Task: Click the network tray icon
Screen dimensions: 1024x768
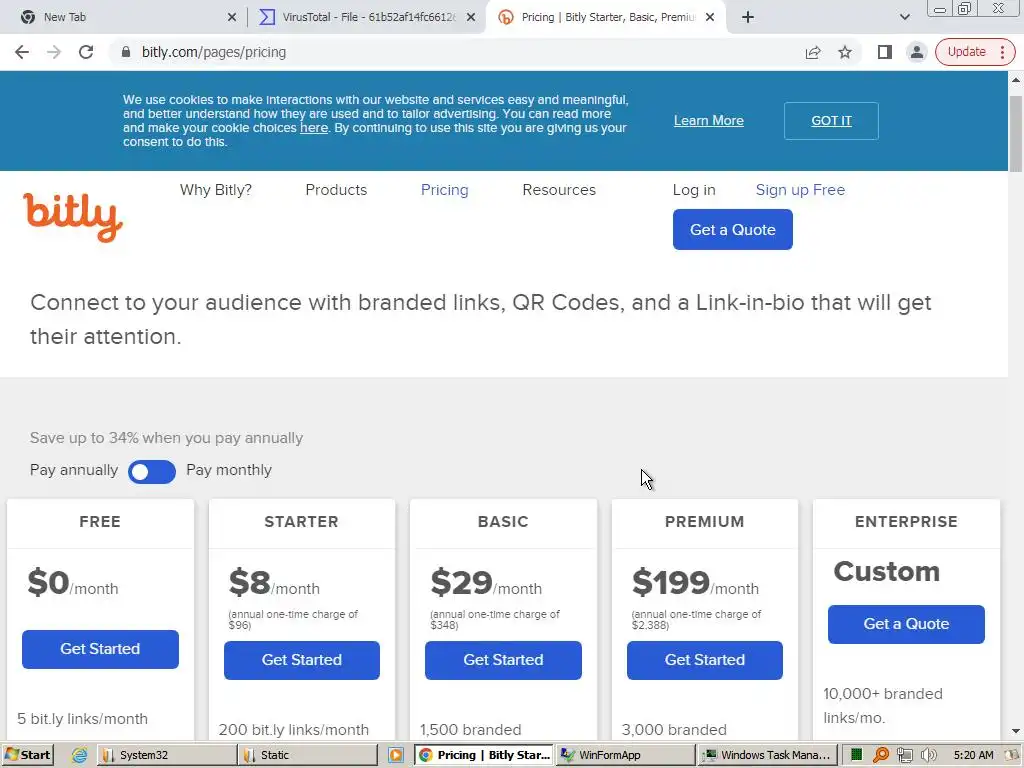Action: click(904, 755)
